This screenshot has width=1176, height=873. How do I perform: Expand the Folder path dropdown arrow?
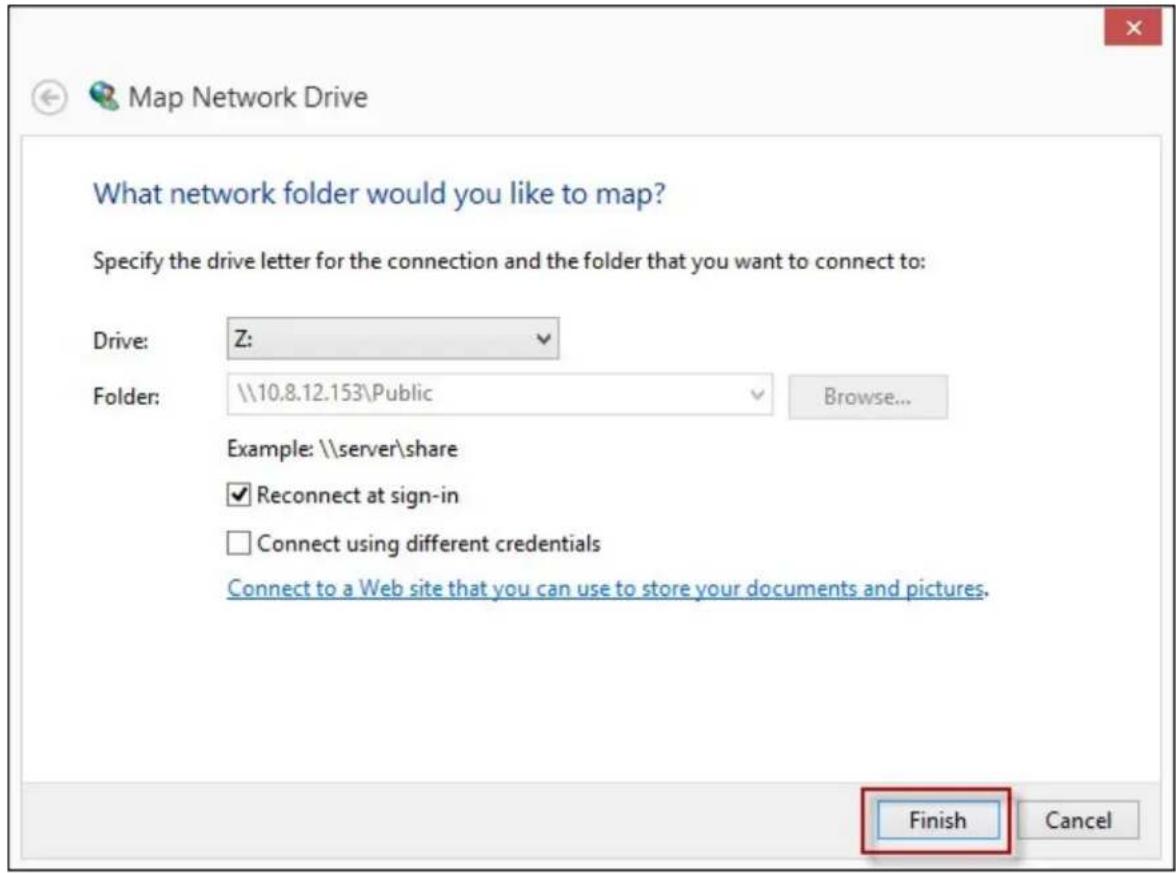(x=757, y=394)
